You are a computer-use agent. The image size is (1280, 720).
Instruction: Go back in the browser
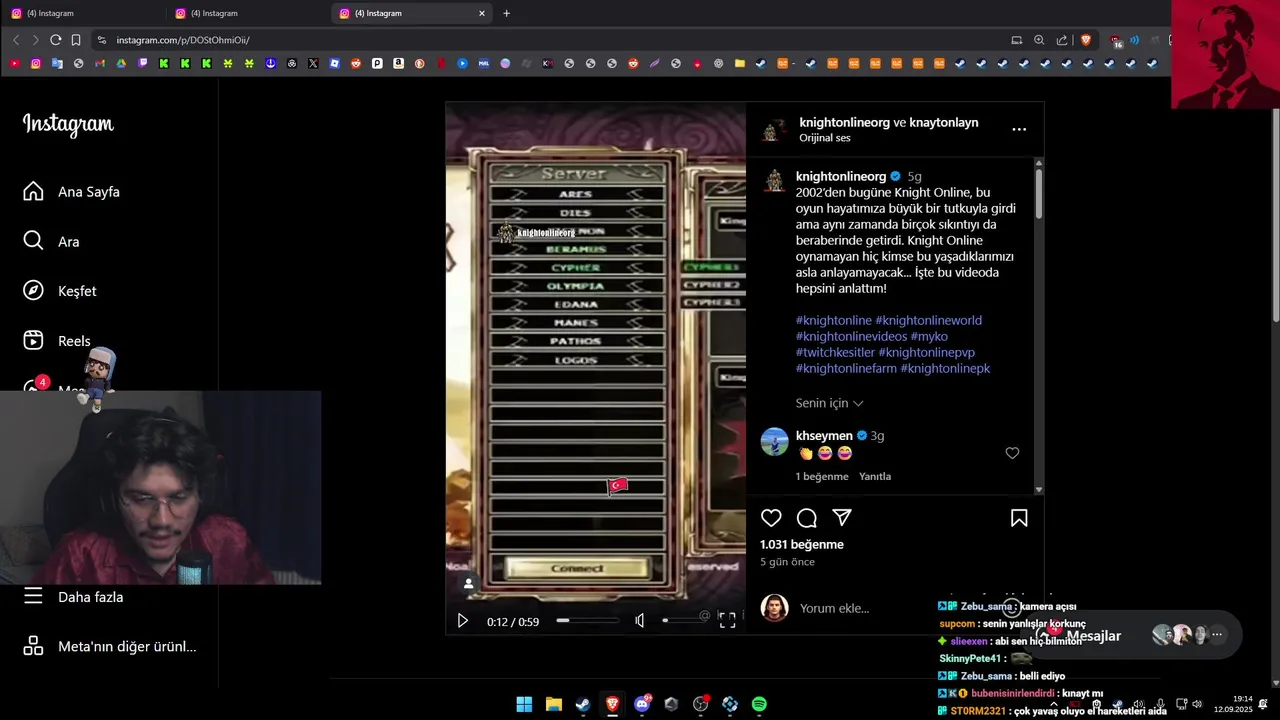pyautogui.click(x=16, y=40)
